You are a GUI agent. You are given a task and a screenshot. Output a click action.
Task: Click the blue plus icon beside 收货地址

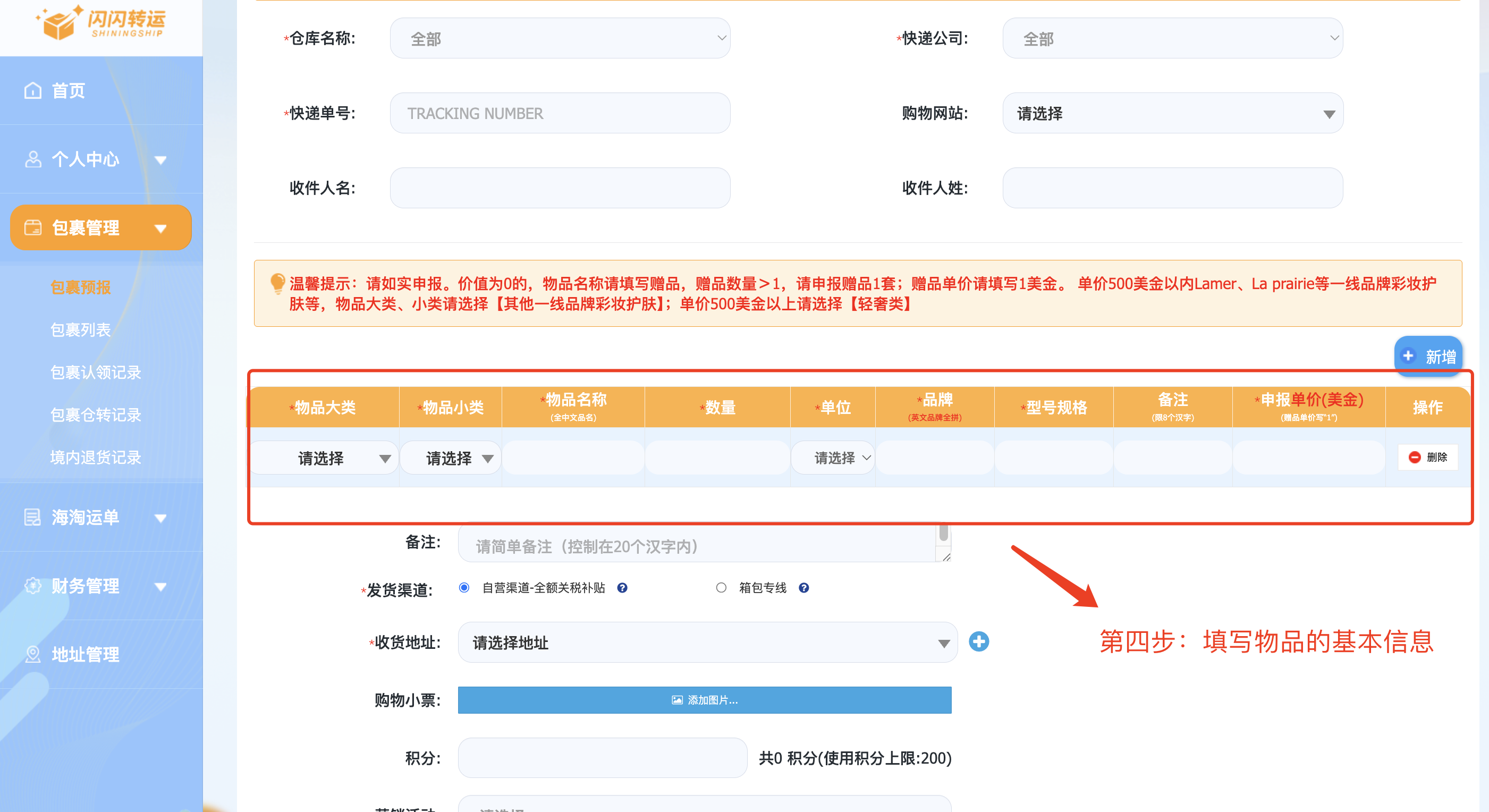click(979, 641)
